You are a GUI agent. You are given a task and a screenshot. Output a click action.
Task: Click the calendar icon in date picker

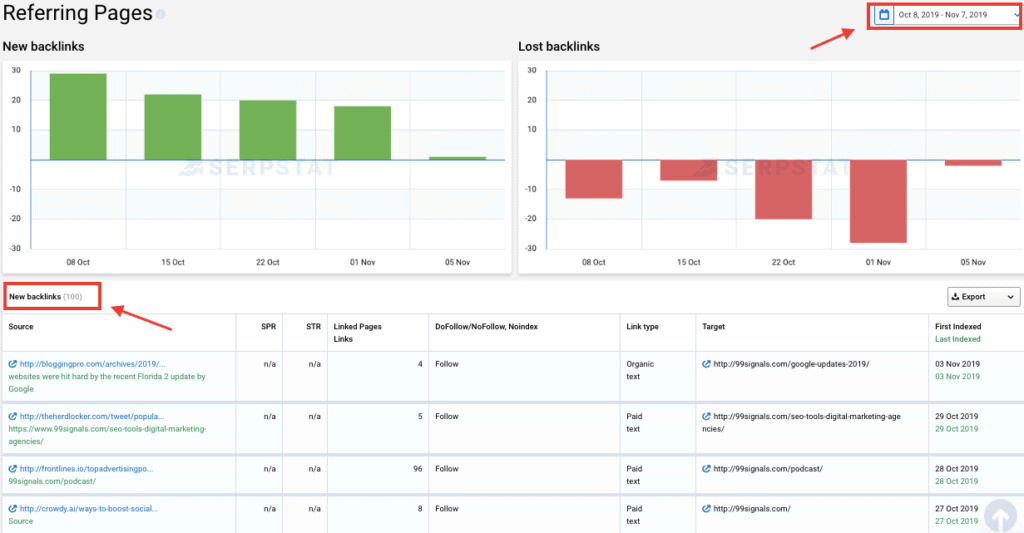pyautogui.click(x=883, y=15)
